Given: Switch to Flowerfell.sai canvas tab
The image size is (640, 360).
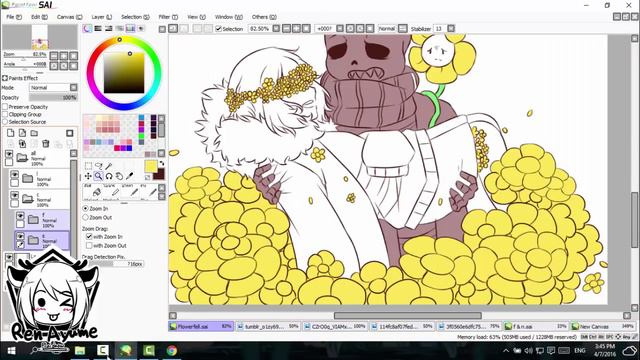Looking at the screenshot, I should pyautogui.click(x=201, y=327).
